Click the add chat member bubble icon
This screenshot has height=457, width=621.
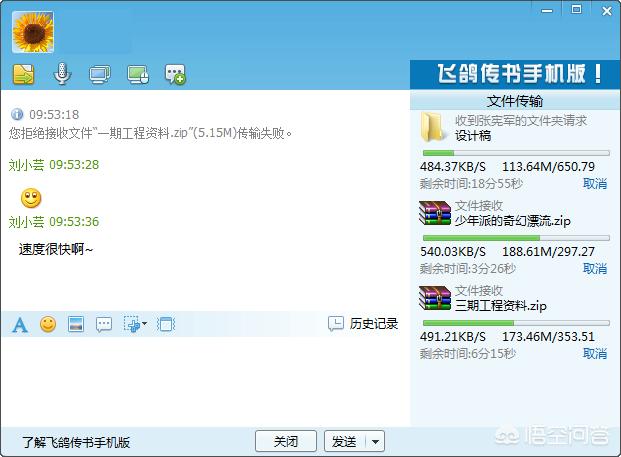175,74
